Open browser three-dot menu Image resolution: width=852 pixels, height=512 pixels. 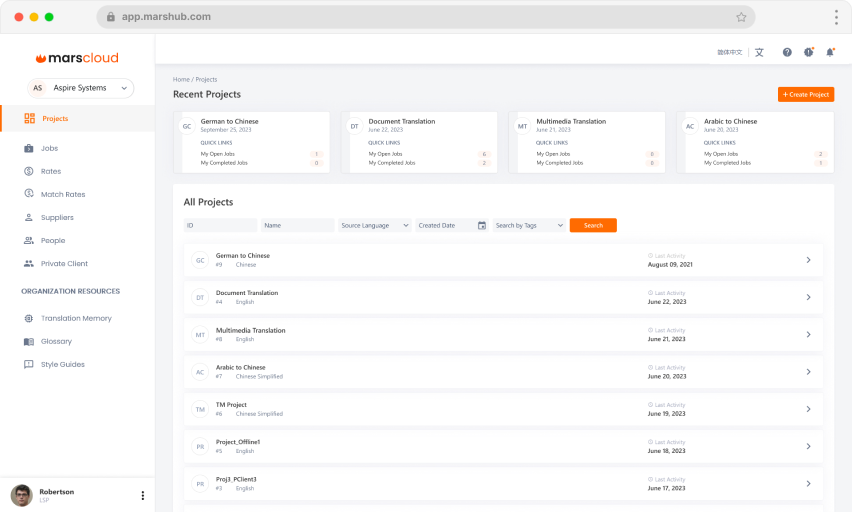[x=836, y=17]
